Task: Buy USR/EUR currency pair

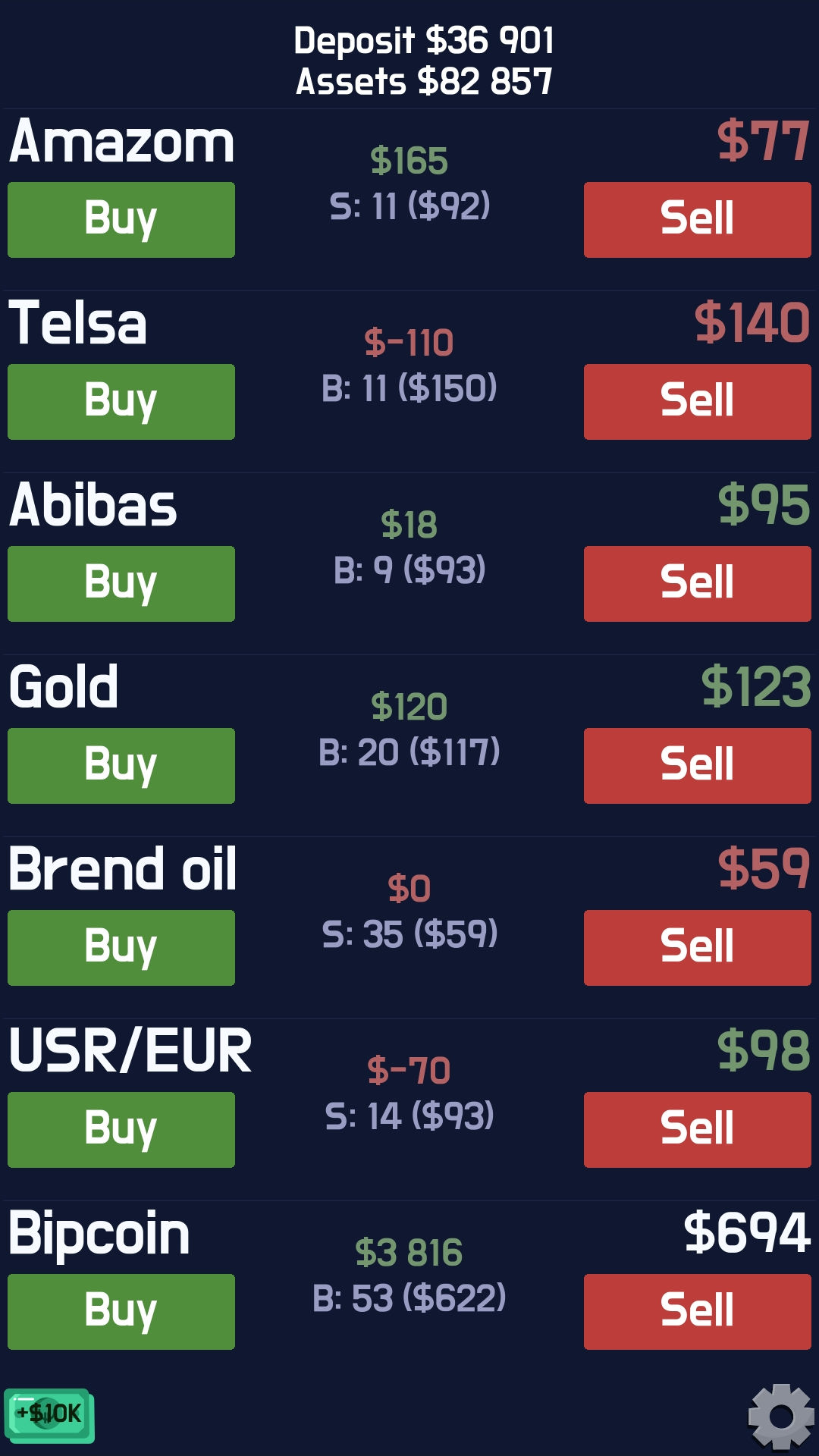Action: click(x=121, y=1130)
